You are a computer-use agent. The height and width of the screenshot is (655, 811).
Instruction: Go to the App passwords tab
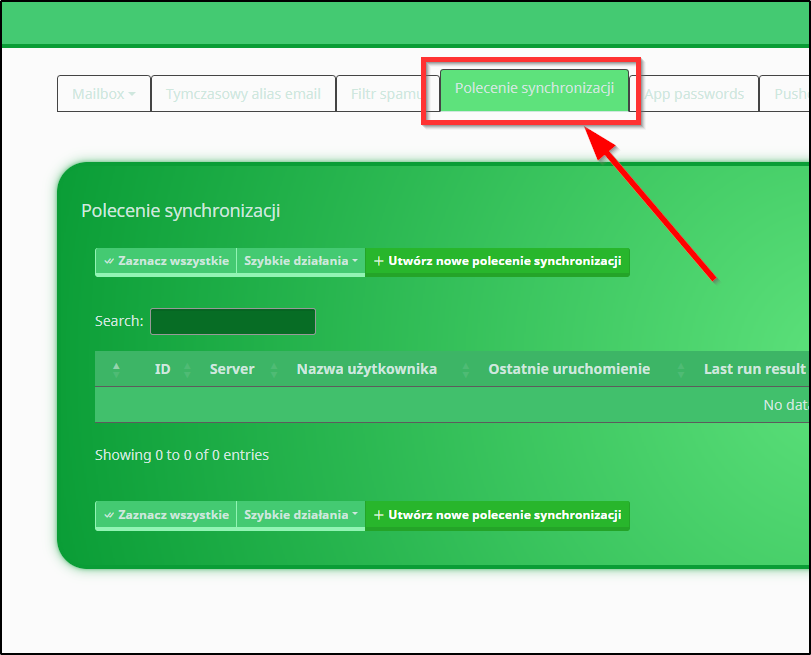point(694,94)
